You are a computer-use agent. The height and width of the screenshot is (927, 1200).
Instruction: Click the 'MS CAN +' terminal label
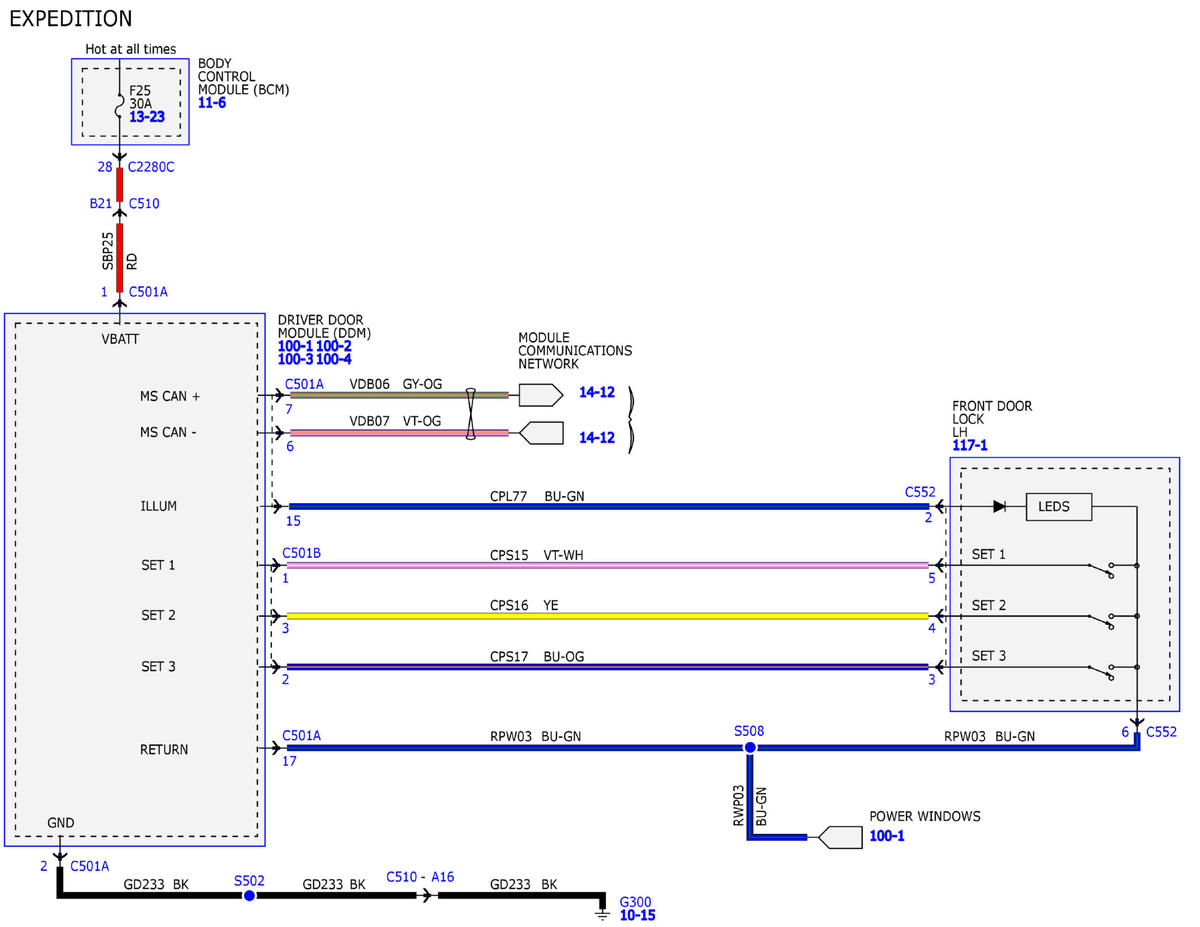[x=169, y=396]
